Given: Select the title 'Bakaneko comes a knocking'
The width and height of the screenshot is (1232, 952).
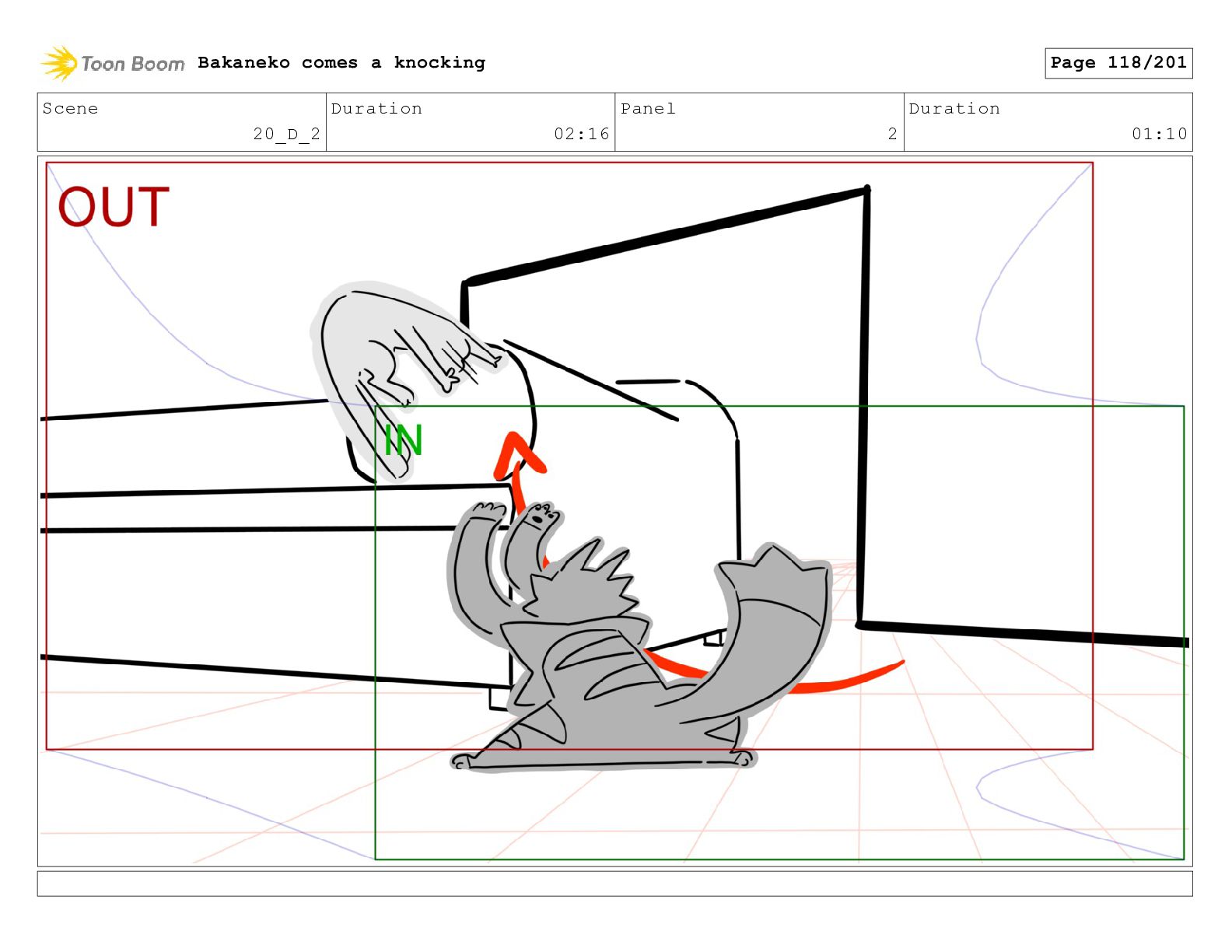Looking at the screenshot, I should [x=341, y=62].
